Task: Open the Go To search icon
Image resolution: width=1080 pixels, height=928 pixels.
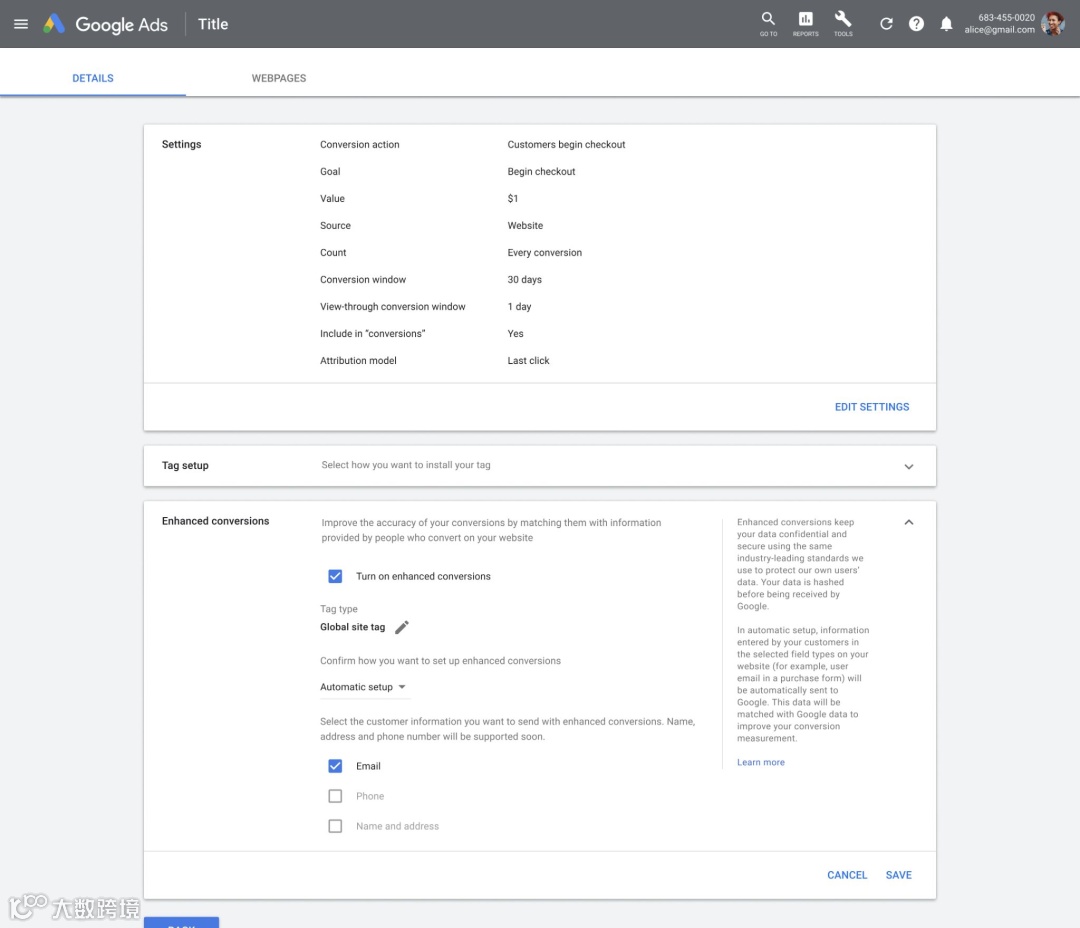Action: 768,22
